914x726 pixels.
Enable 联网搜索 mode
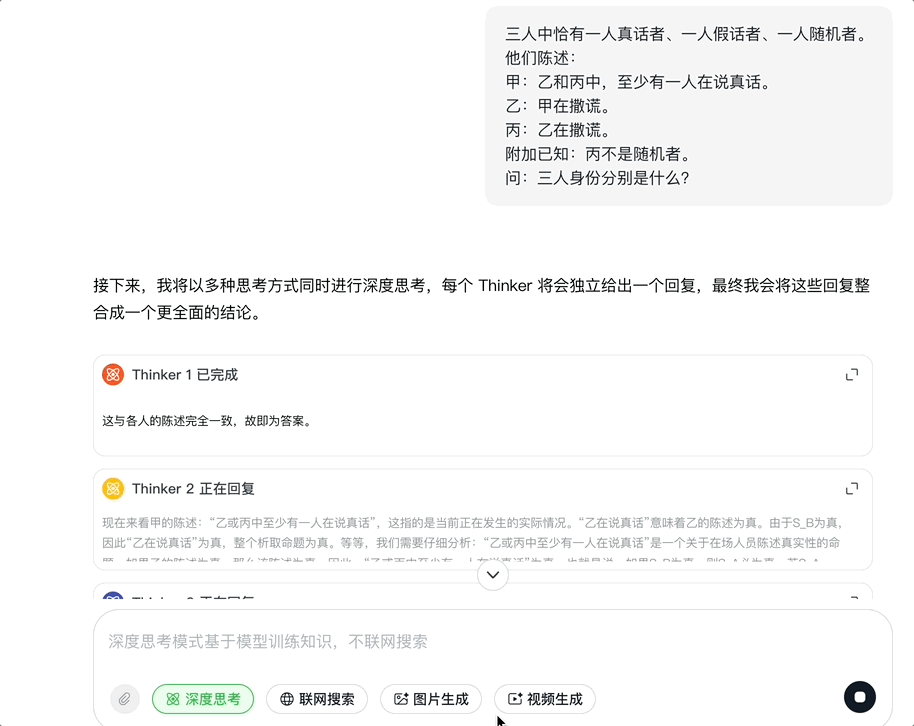point(316,699)
